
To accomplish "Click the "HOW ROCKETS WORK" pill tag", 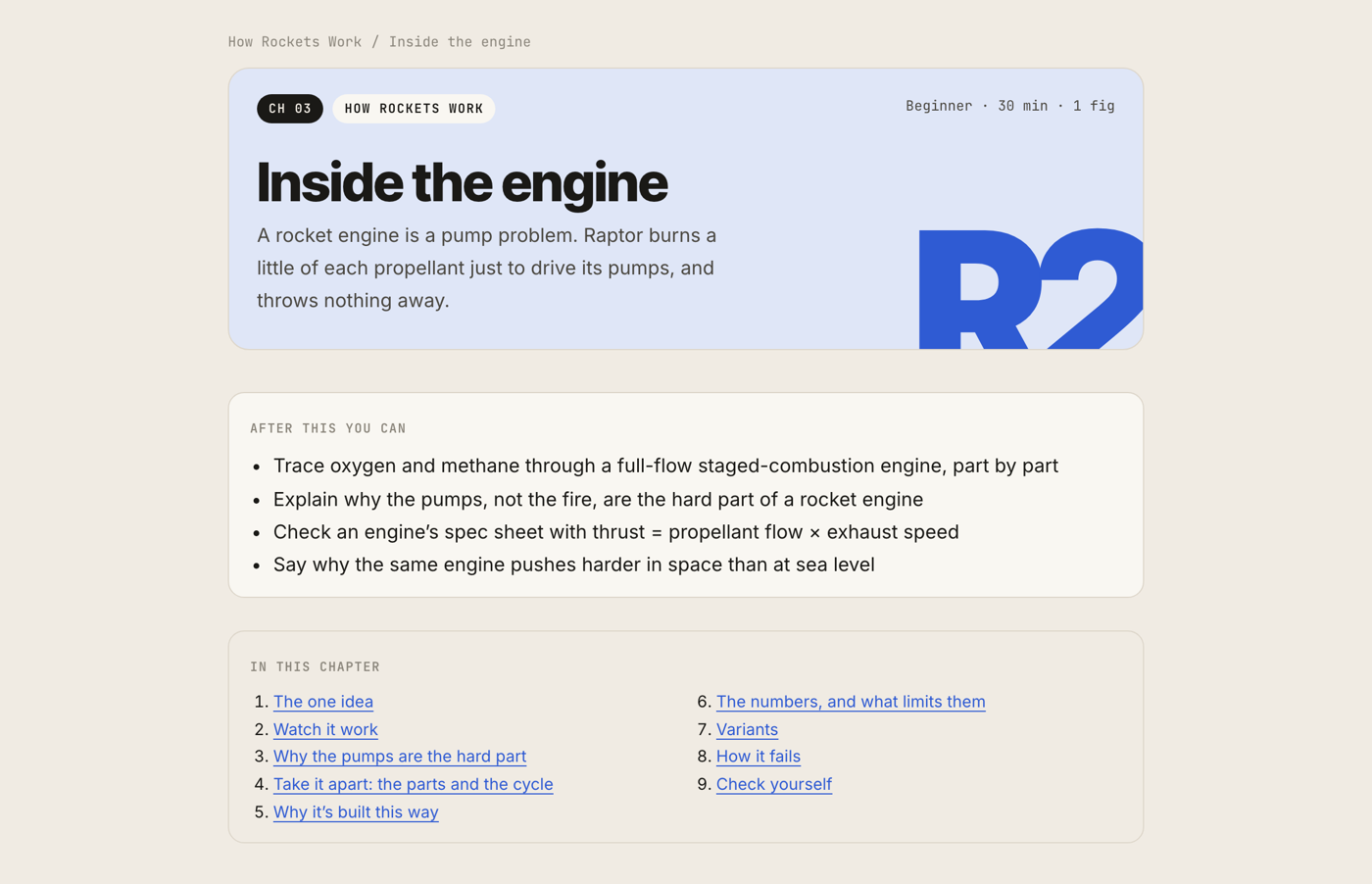I will 414,109.
